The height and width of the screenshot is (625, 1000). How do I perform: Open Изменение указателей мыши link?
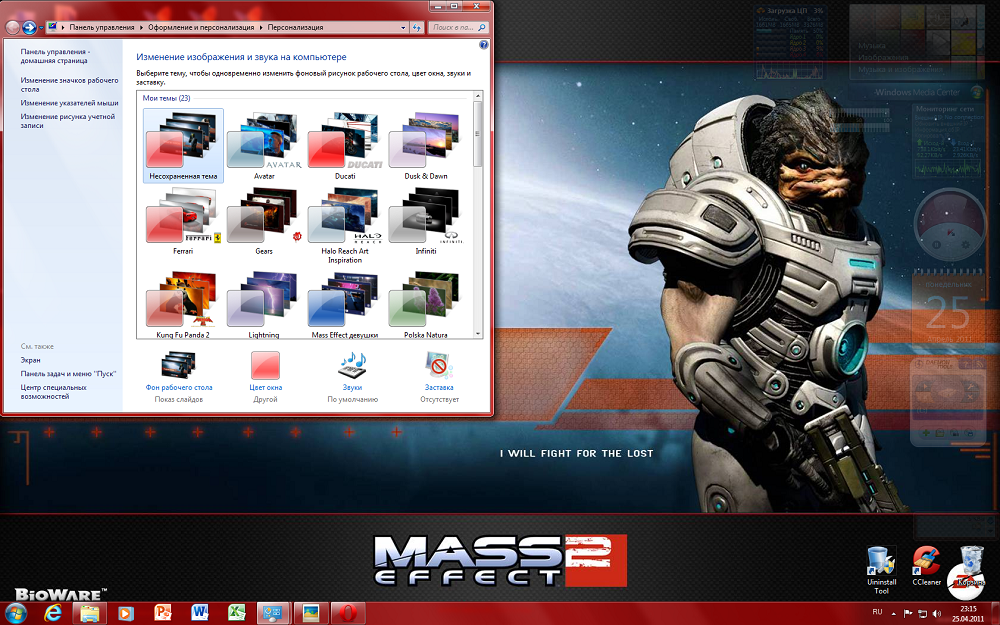[70, 103]
